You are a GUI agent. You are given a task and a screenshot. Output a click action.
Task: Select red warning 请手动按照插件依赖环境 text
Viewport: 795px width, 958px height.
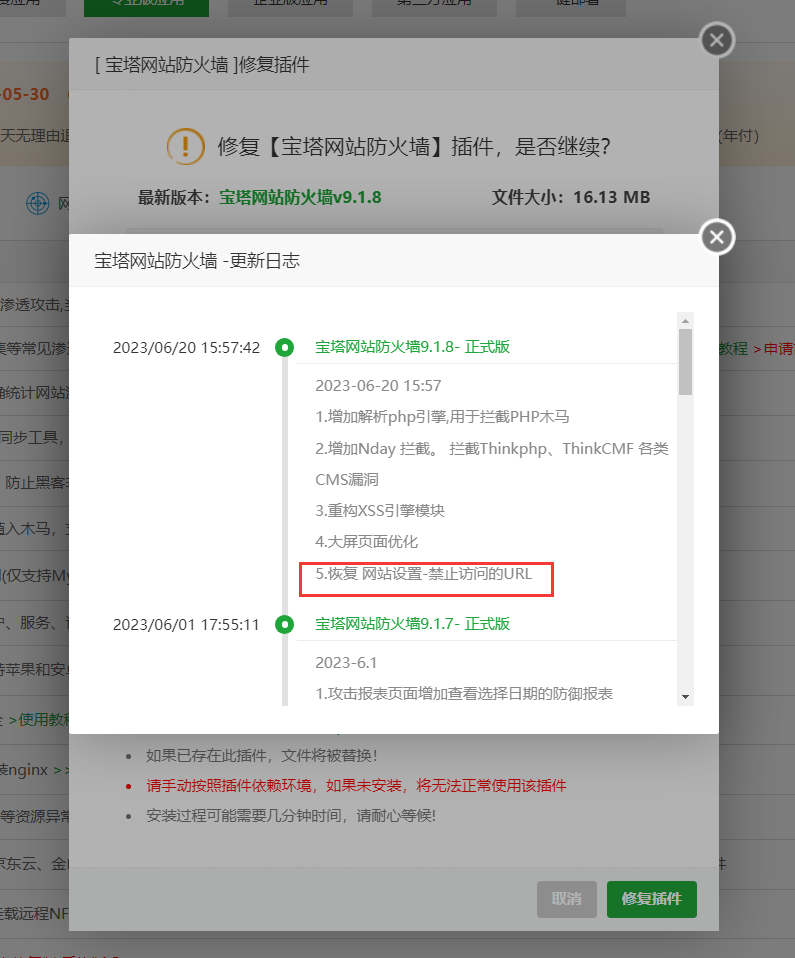(356, 786)
